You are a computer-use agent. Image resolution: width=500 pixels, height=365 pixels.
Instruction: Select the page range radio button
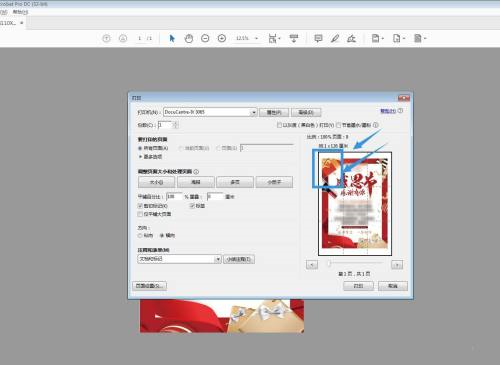point(218,148)
